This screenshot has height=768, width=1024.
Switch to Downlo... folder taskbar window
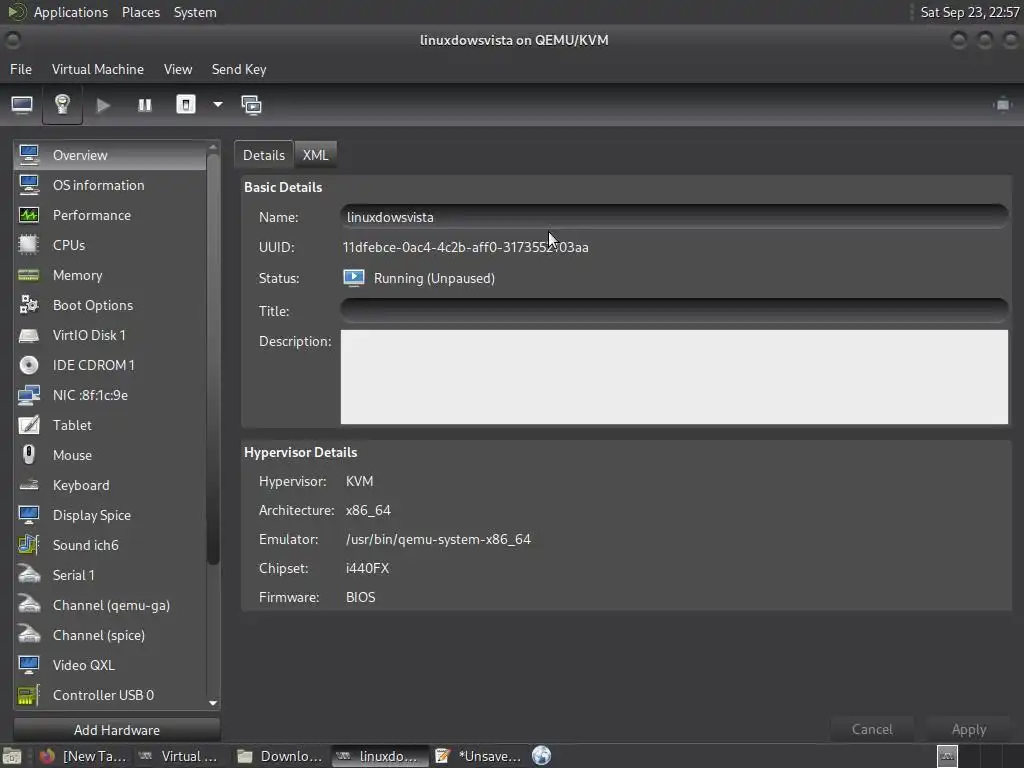pos(280,756)
